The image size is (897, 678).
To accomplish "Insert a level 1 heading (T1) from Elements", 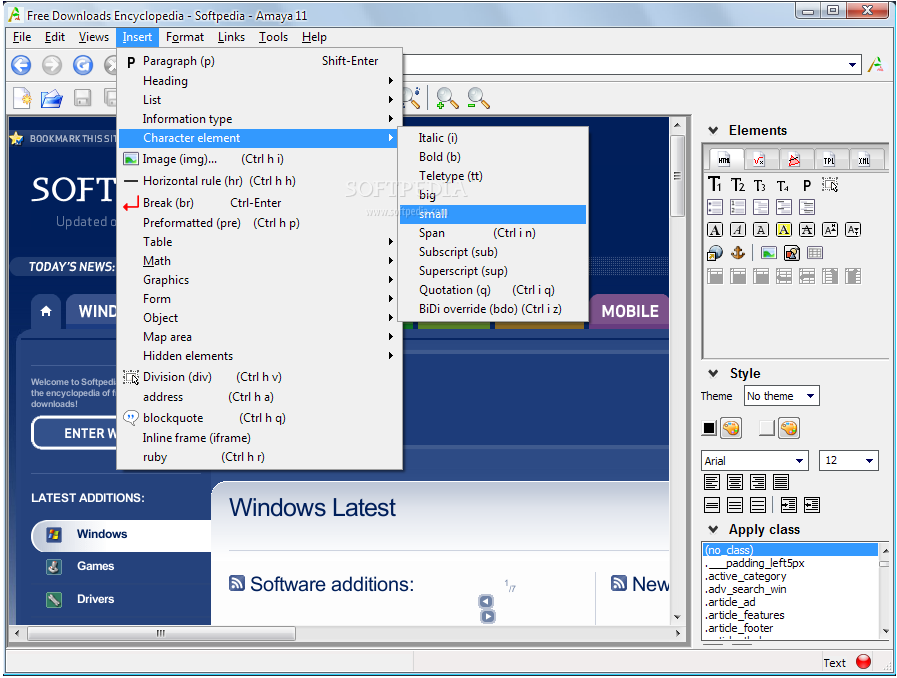I will [x=715, y=184].
